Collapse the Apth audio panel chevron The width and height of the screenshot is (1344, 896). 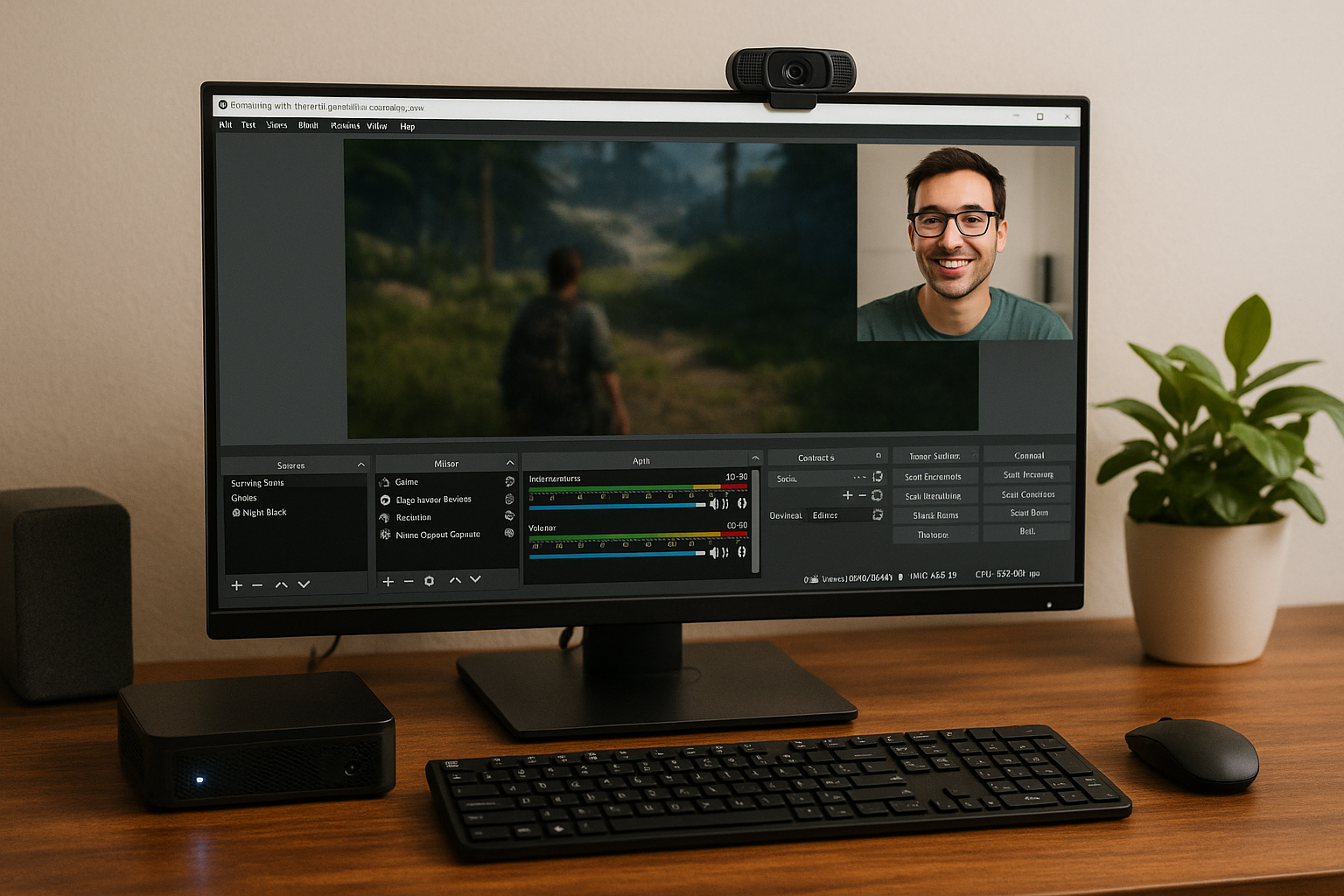tap(755, 458)
